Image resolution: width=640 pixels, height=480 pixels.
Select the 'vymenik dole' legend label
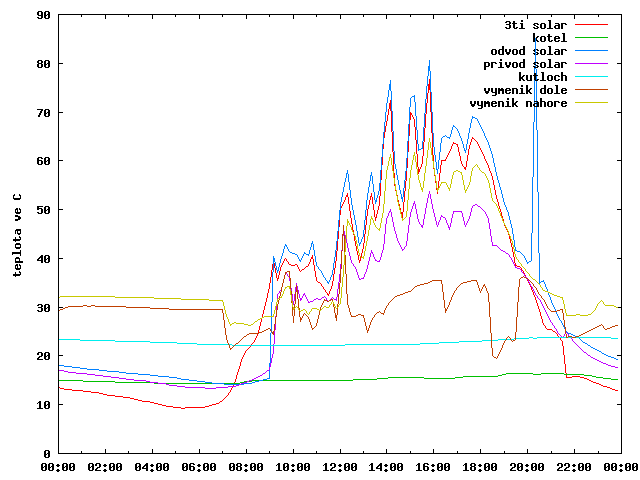525,90
